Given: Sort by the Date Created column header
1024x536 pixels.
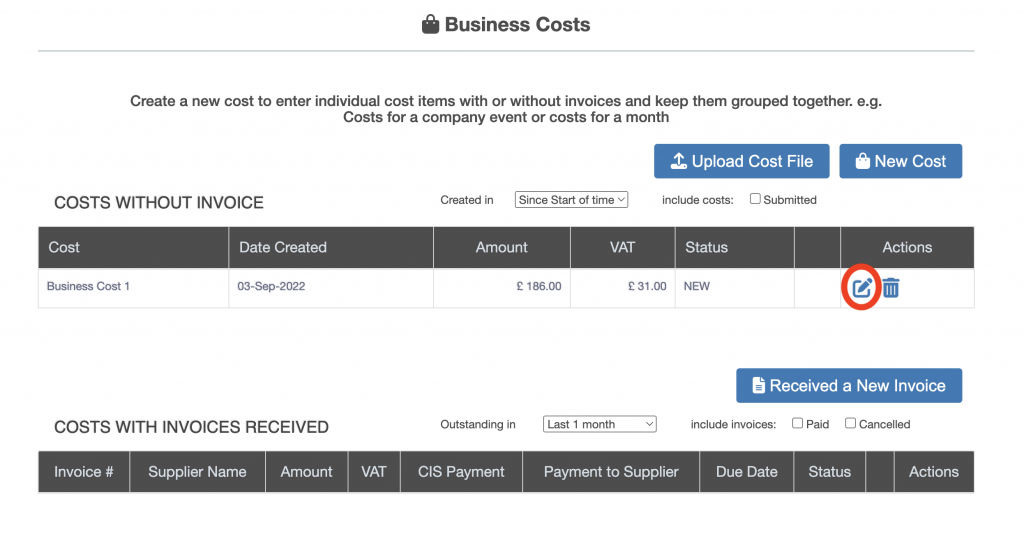Looking at the screenshot, I should (283, 247).
